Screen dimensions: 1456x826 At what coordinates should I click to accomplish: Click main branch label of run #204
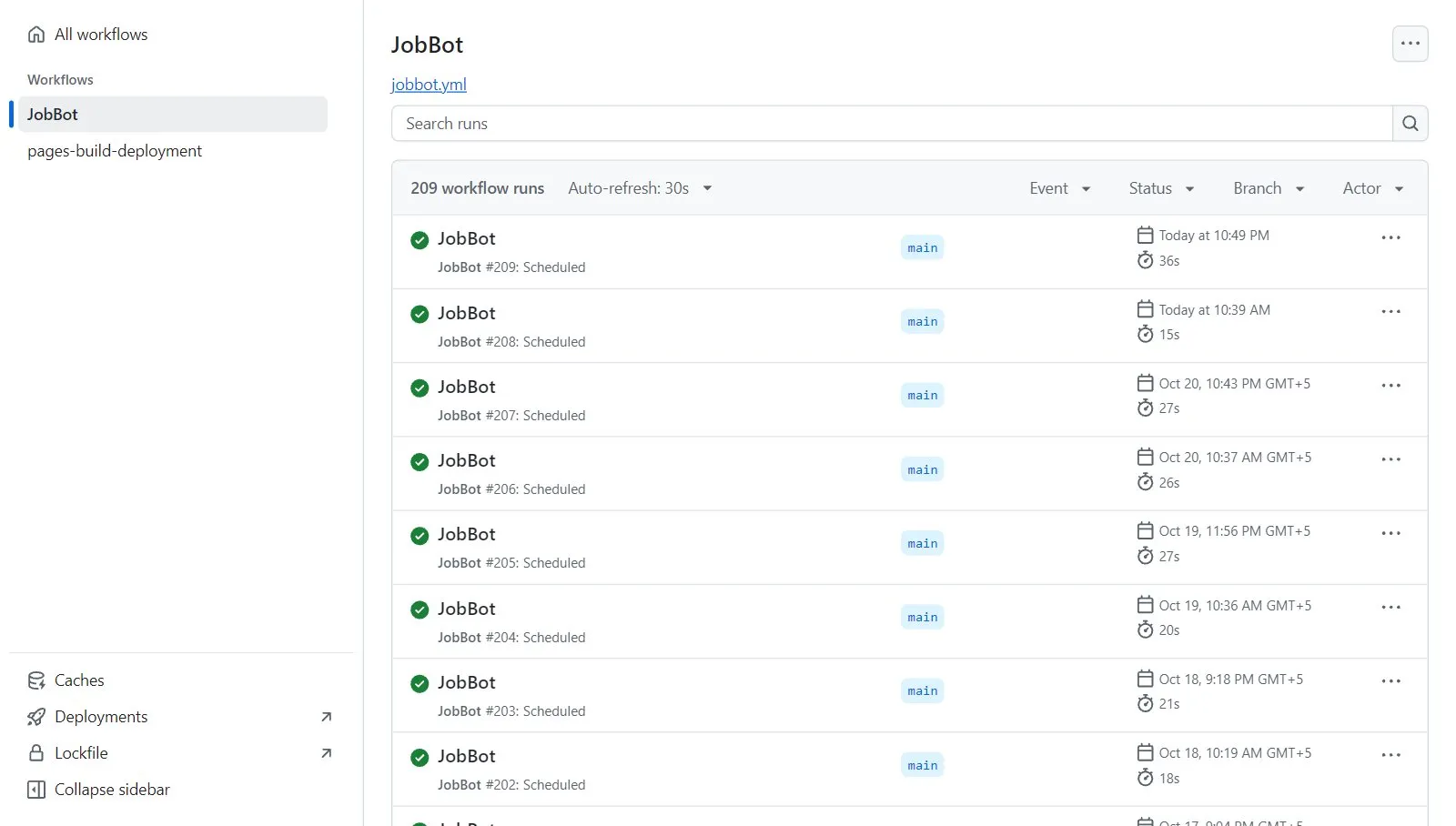point(922,617)
